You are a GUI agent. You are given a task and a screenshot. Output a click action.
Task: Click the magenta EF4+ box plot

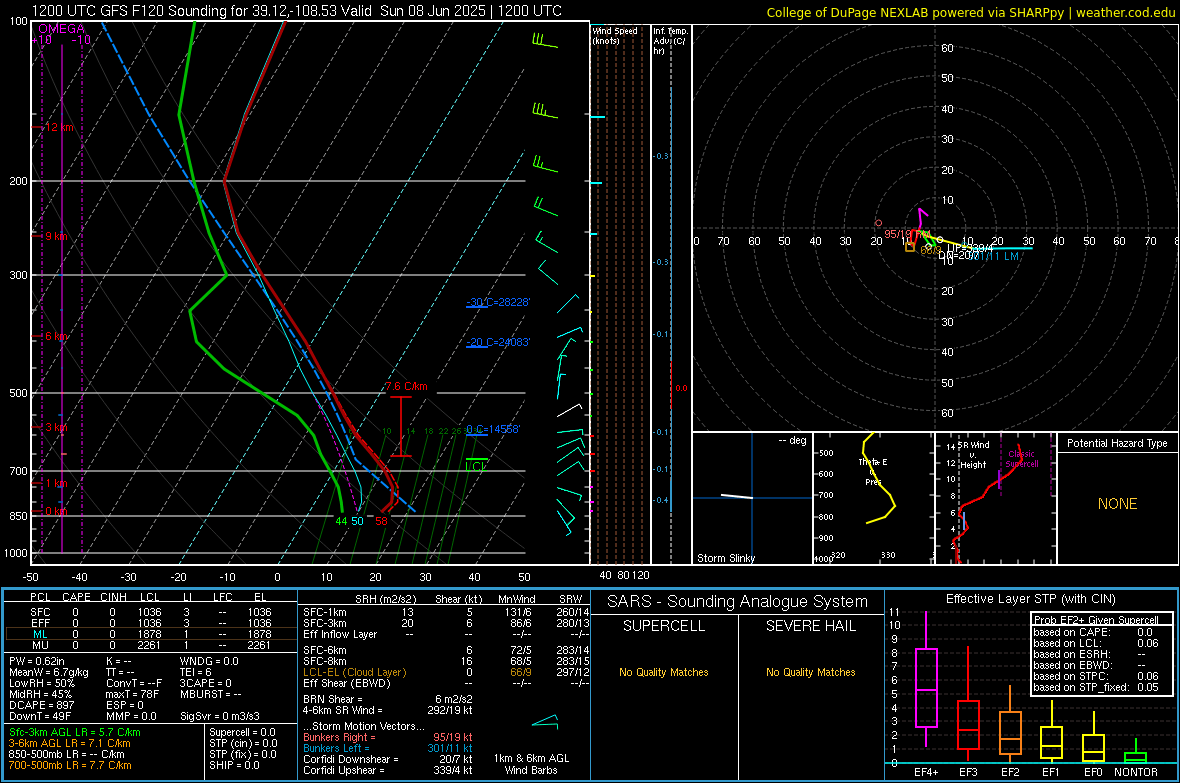click(x=926, y=687)
